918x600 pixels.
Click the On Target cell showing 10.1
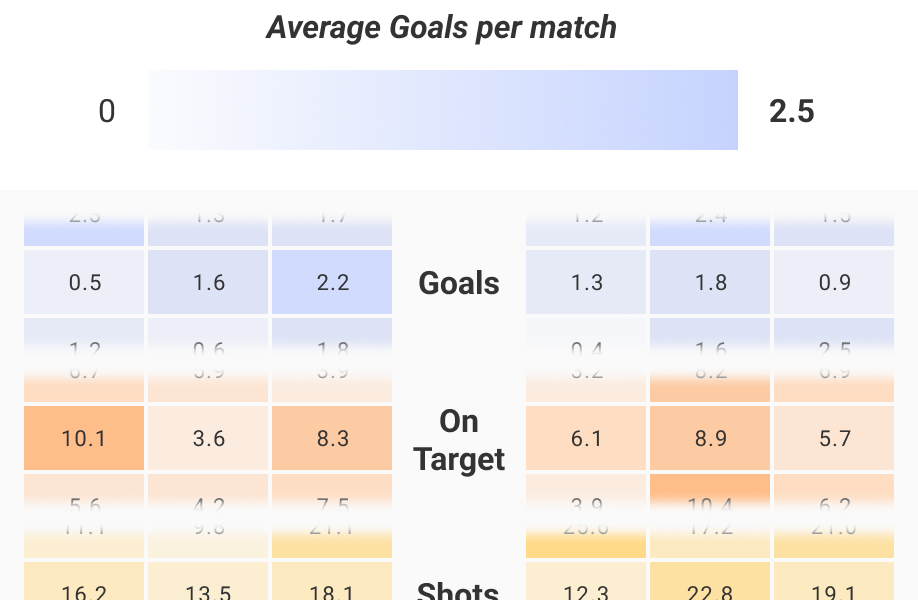[85, 438]
